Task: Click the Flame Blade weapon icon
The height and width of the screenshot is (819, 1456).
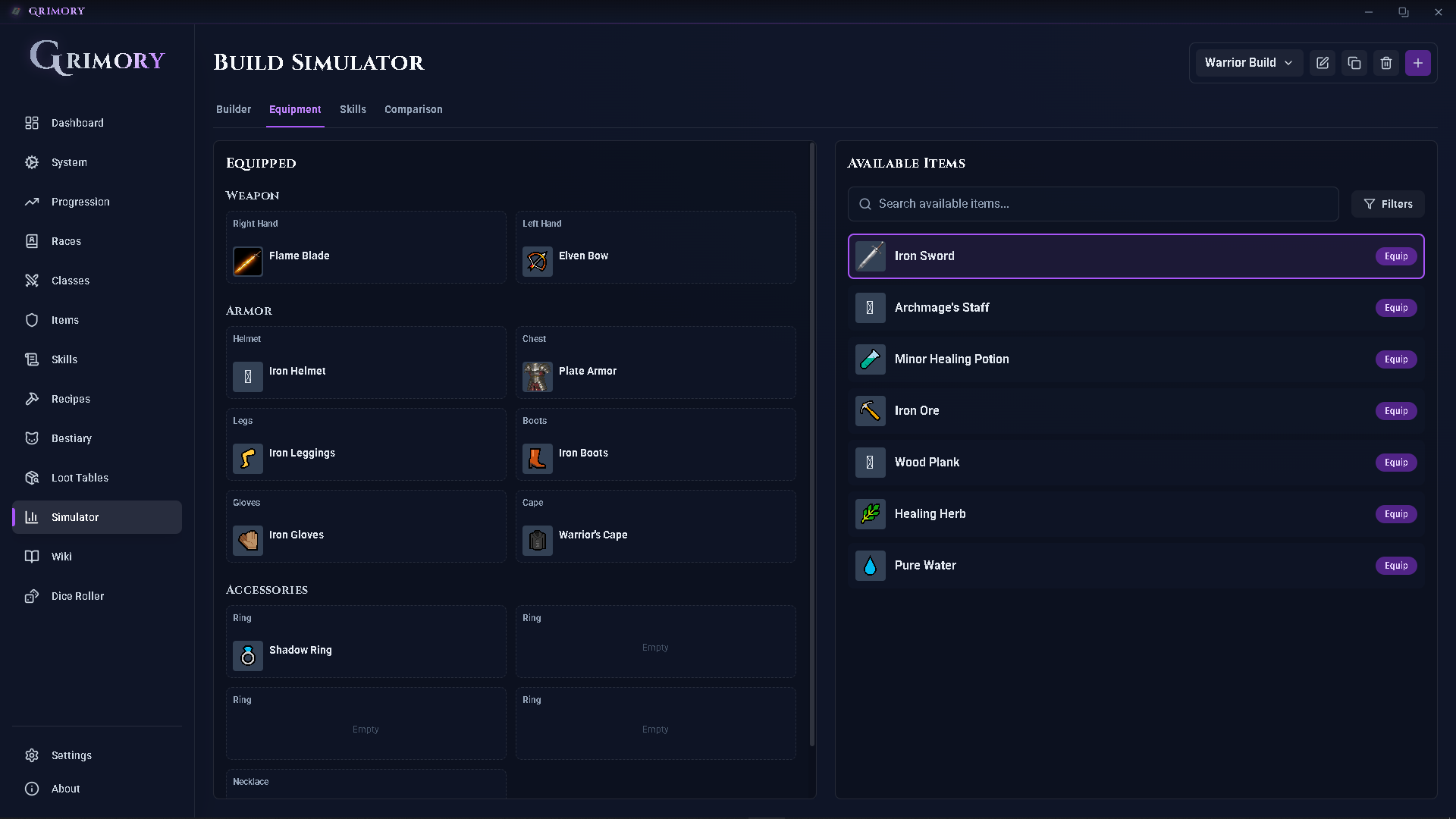Action: pos(248,262)
